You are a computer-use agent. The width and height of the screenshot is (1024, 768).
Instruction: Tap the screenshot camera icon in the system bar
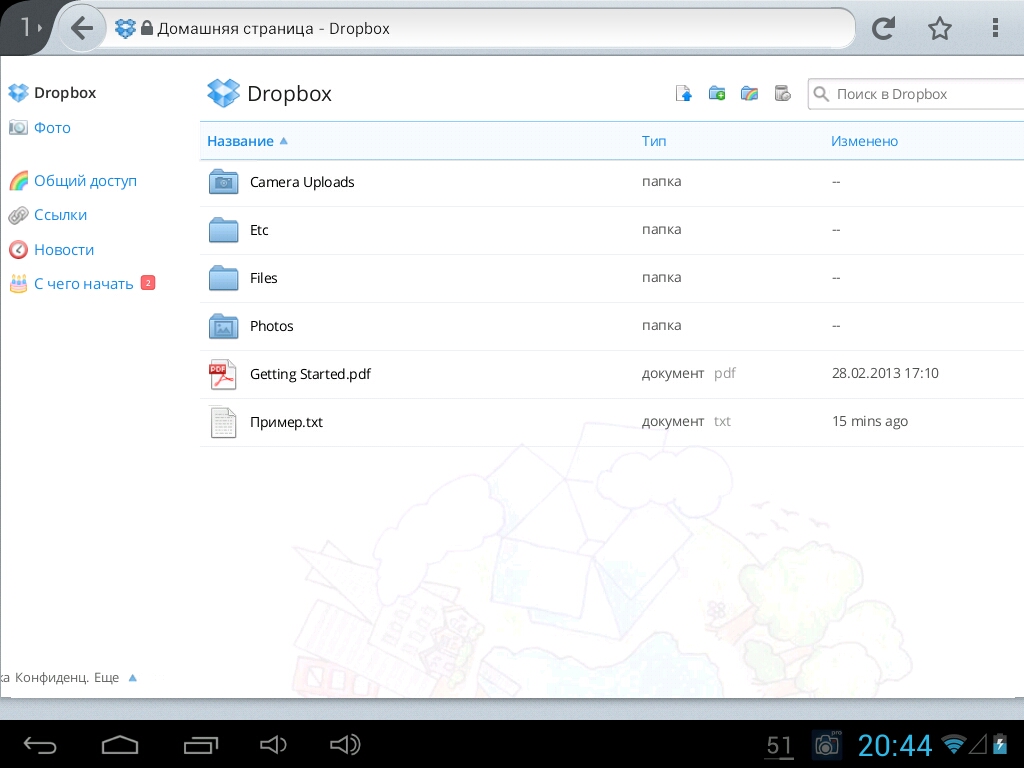[x=826, y=744]
